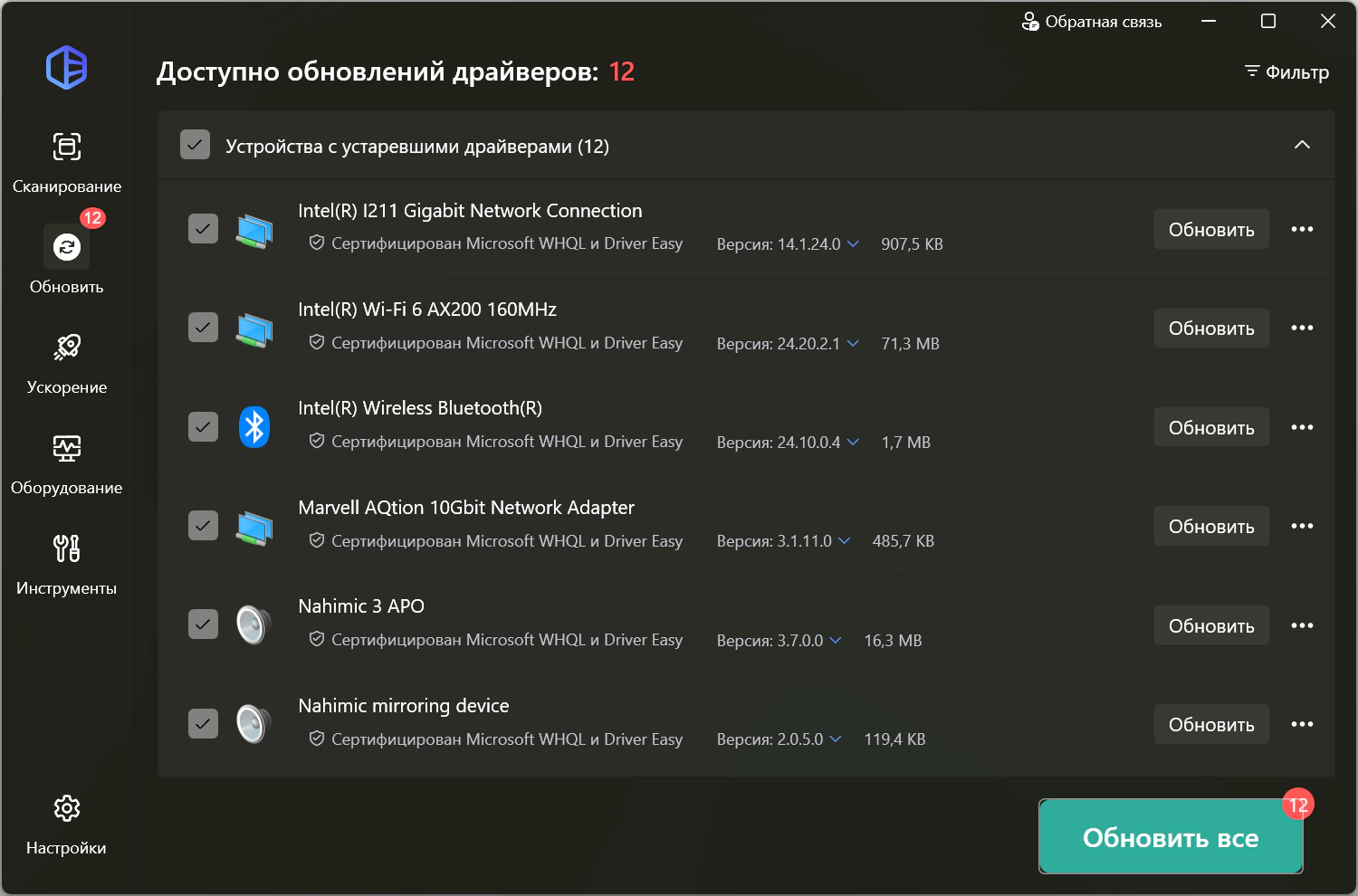Open more options for Nahimic 3 APO

point(1302,625)
